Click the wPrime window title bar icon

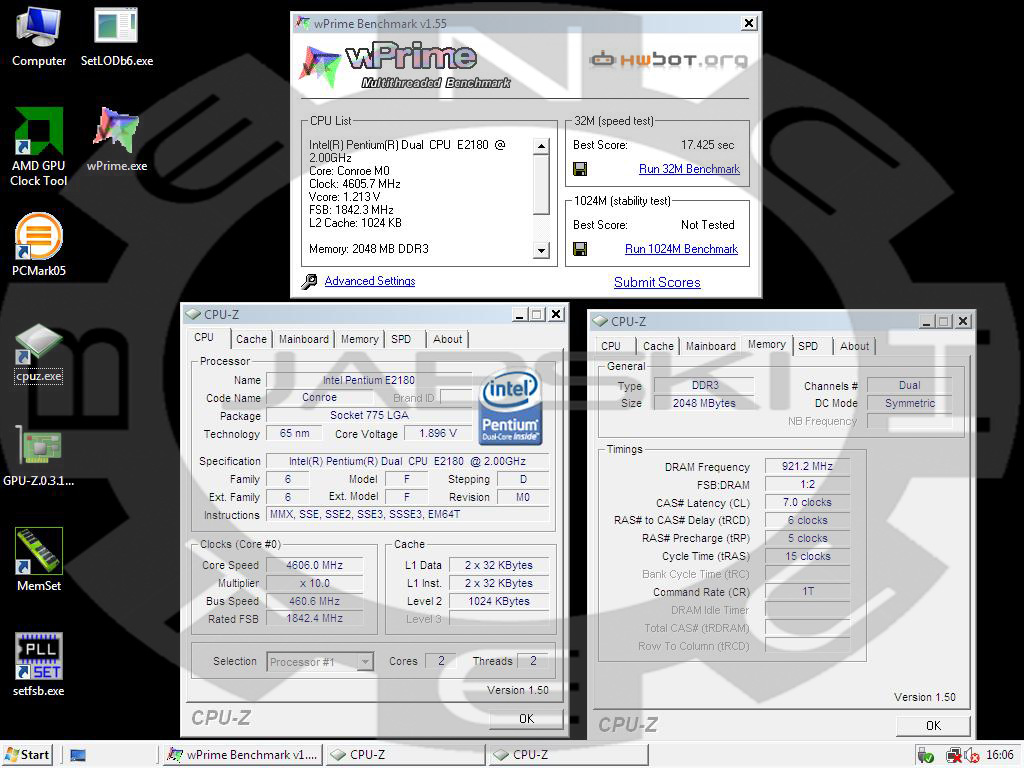(x=303, y=24)
